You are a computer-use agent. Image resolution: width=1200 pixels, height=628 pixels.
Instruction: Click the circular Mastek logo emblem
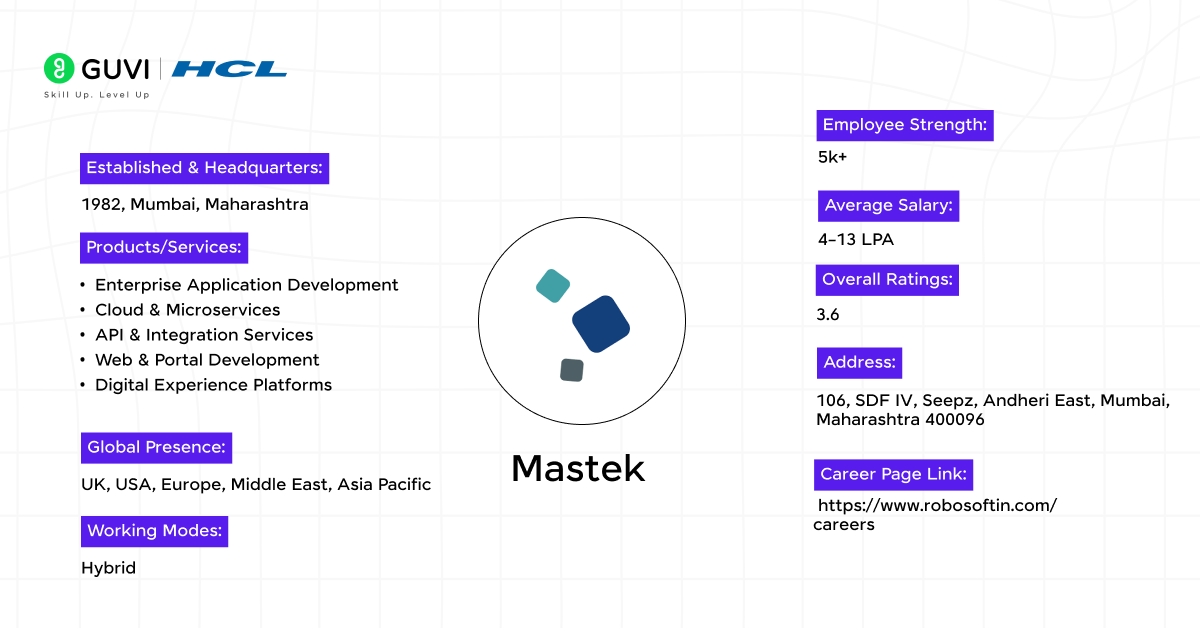582,320
